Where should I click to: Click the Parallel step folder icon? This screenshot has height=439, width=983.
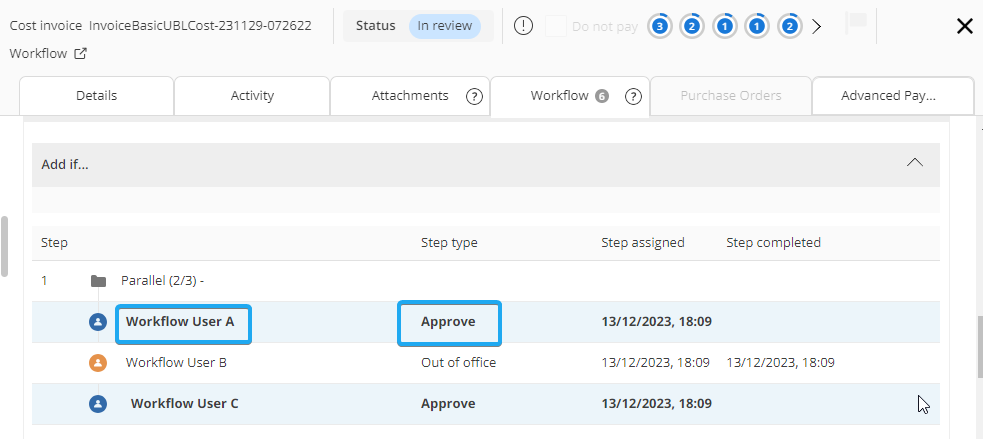click(x=98, y=281)
